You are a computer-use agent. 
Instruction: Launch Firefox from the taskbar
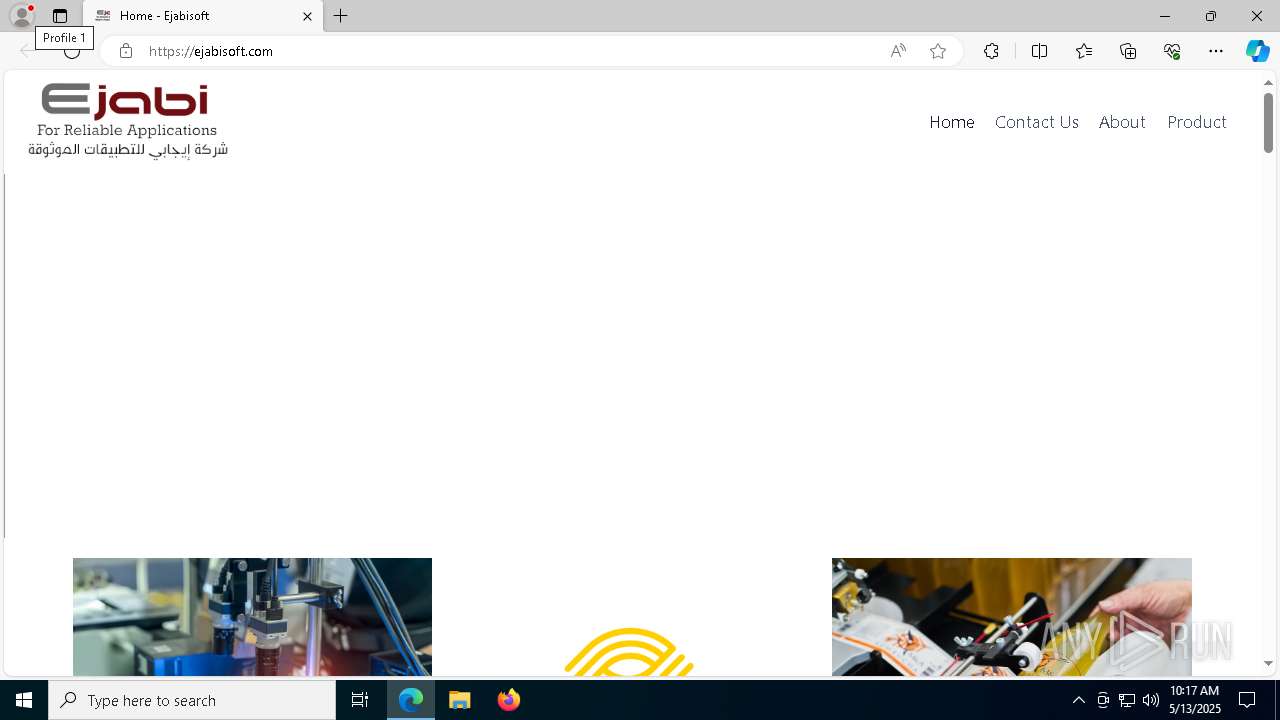tap(508, 700)
